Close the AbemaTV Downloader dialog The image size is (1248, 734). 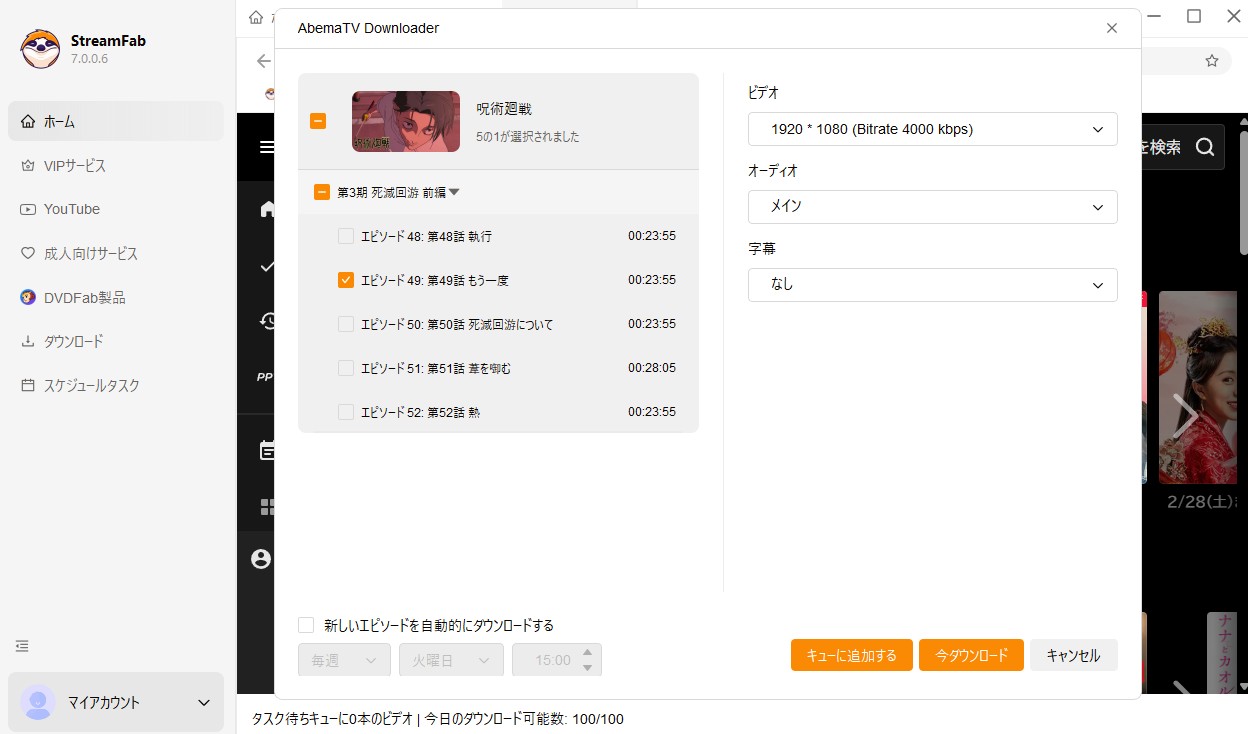[1112, 28]
